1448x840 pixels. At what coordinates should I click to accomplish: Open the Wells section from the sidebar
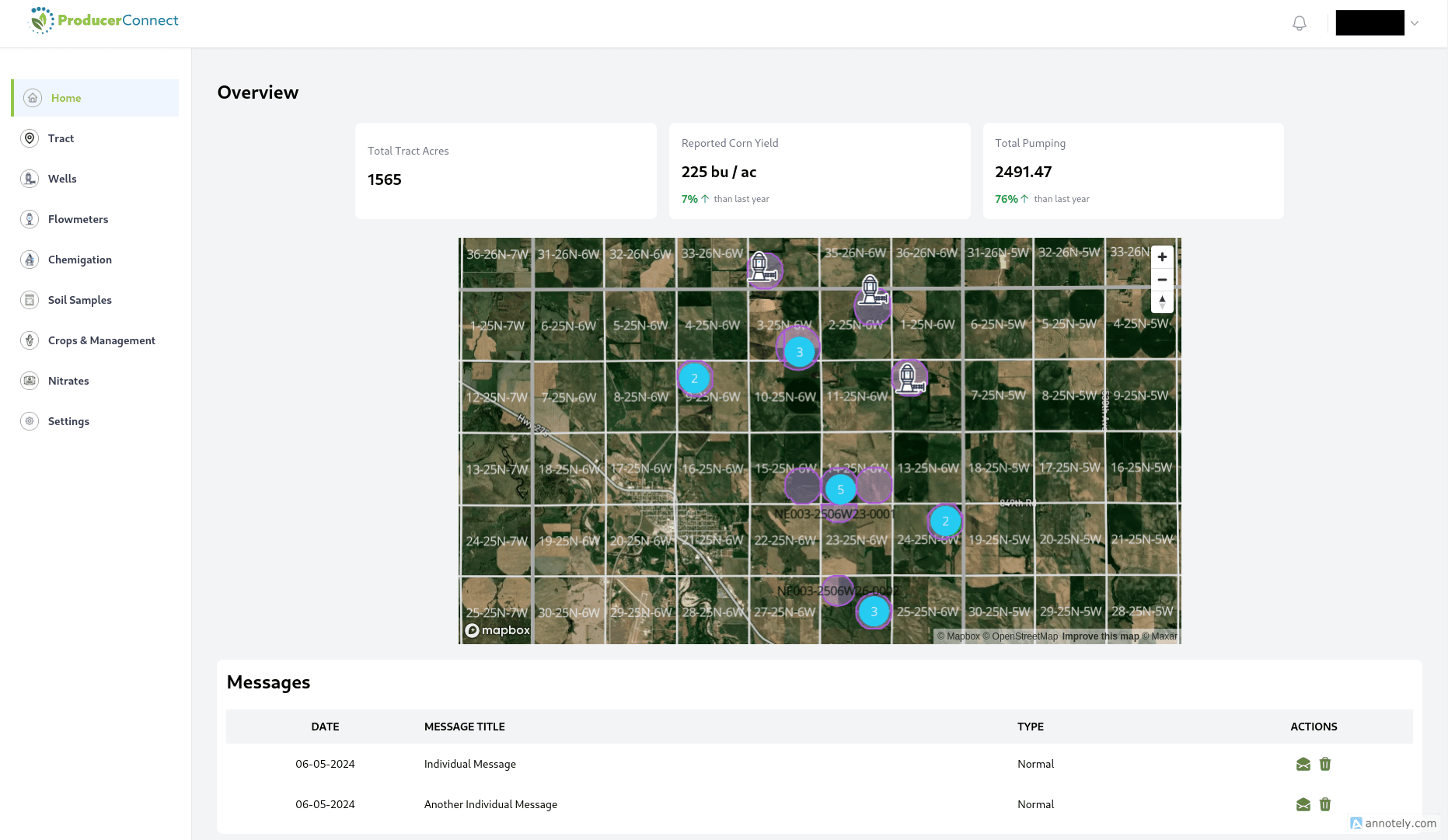(61, 179)
